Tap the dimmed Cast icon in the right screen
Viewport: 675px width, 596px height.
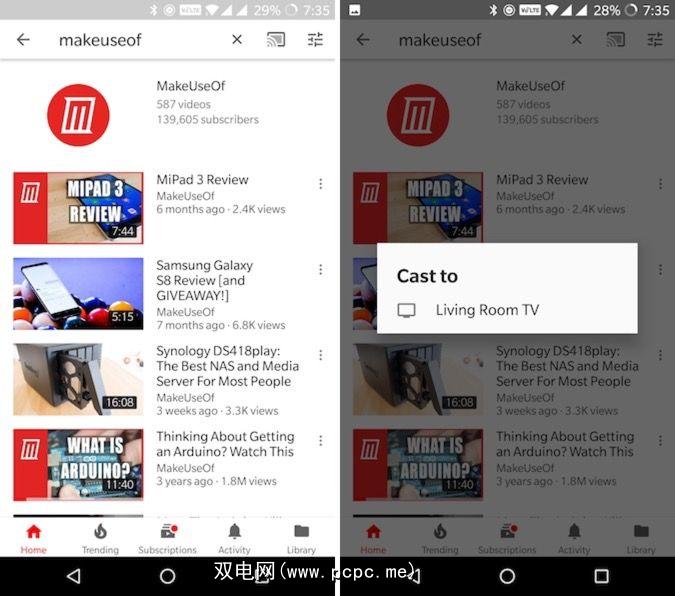(x=616, y=40)
